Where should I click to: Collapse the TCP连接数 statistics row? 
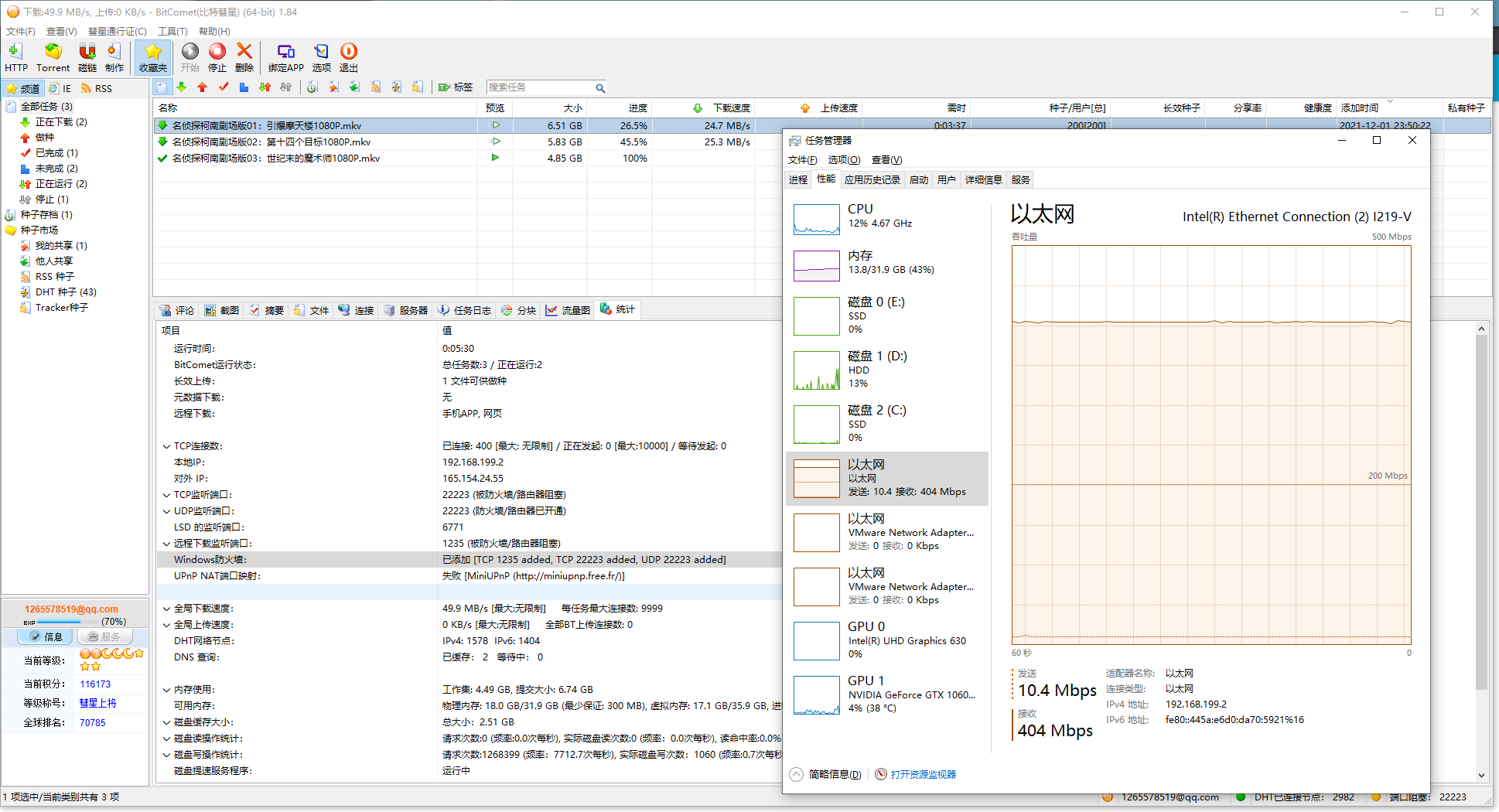tap(166, 446)
